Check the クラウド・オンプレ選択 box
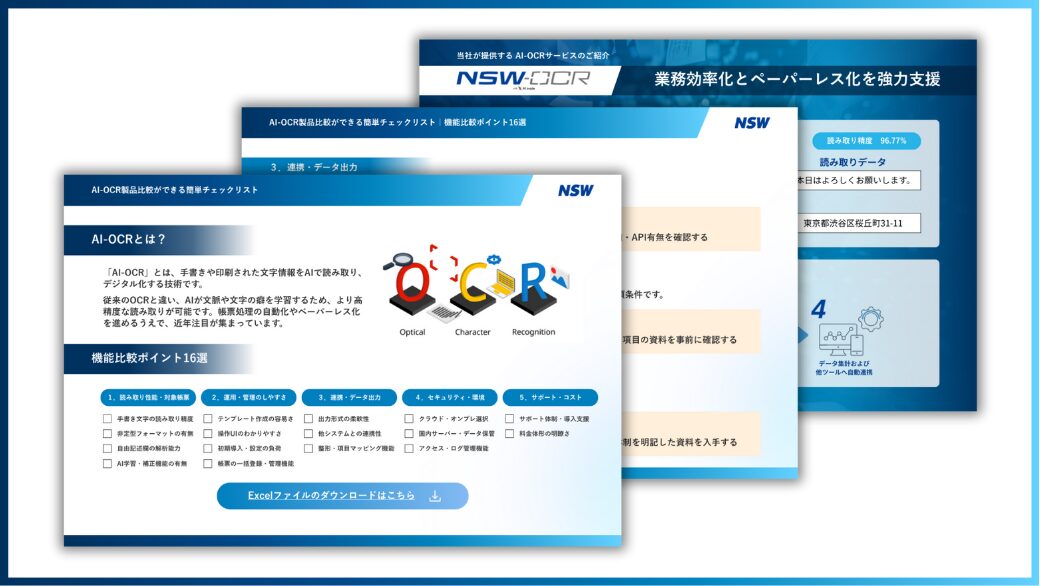The image size is (1040, 586). [409, 419]
